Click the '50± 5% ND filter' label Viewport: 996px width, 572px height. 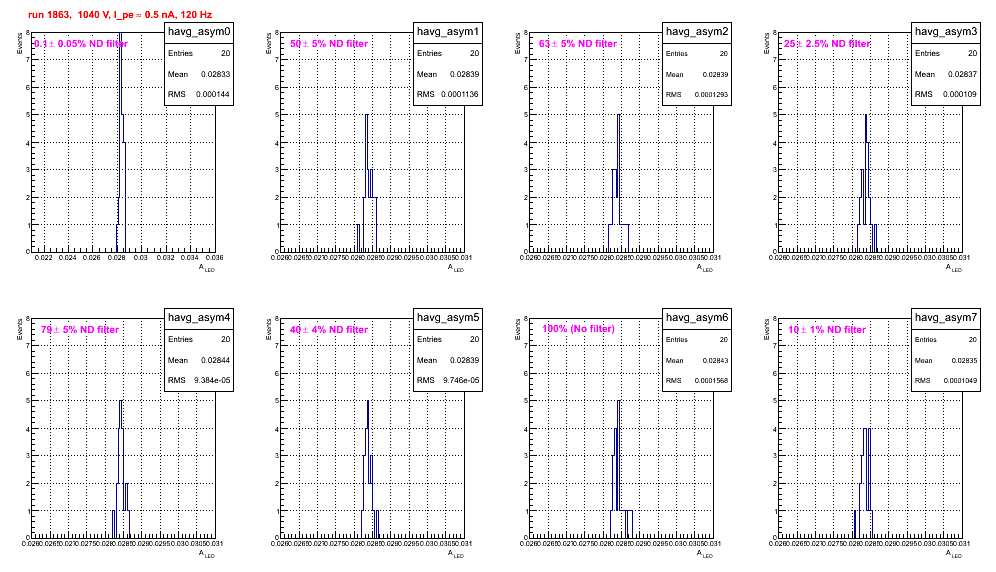(329, 44)
